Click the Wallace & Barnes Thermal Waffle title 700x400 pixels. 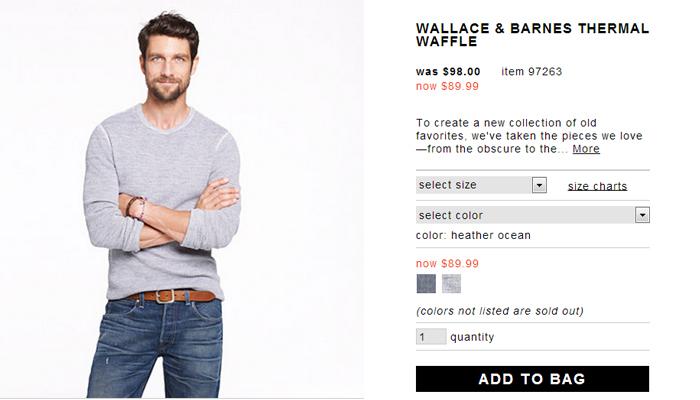(x=532, y=35)
